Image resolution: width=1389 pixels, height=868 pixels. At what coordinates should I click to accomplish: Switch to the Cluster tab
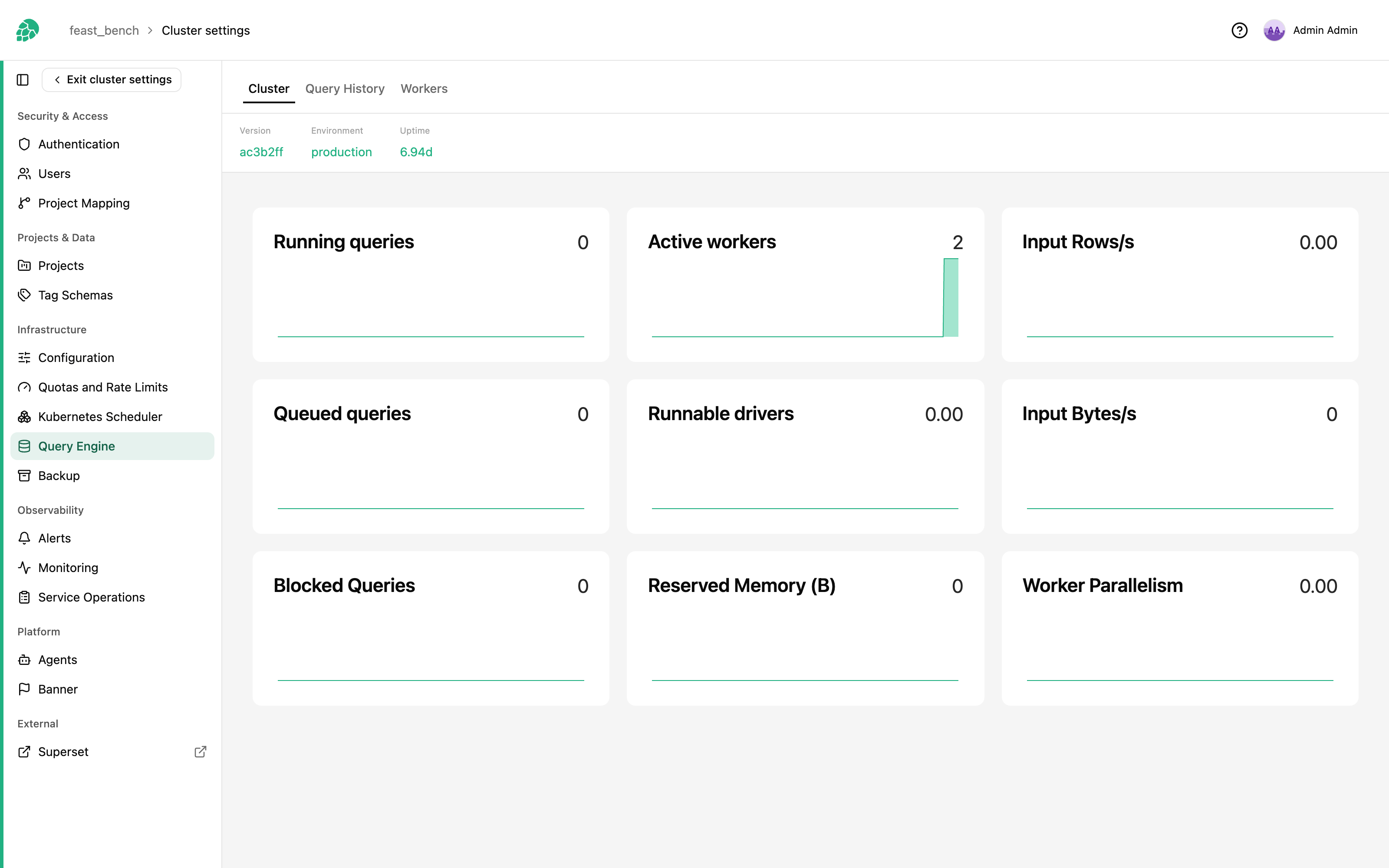tap(269, 89)
